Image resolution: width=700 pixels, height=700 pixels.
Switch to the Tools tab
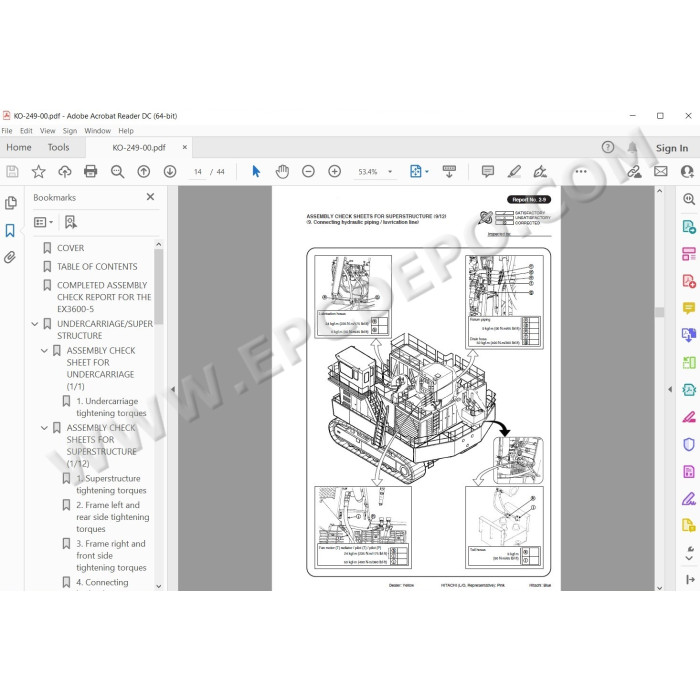(58, 147)
